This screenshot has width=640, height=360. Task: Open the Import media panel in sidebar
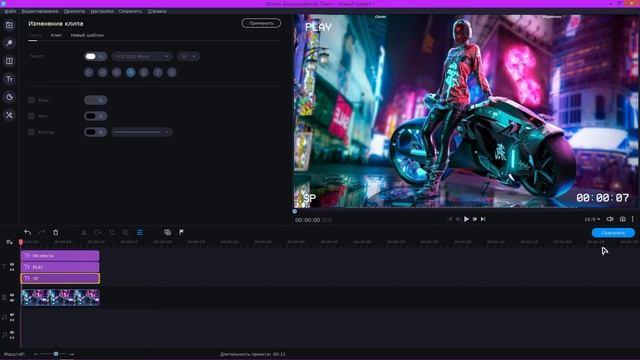9,25
